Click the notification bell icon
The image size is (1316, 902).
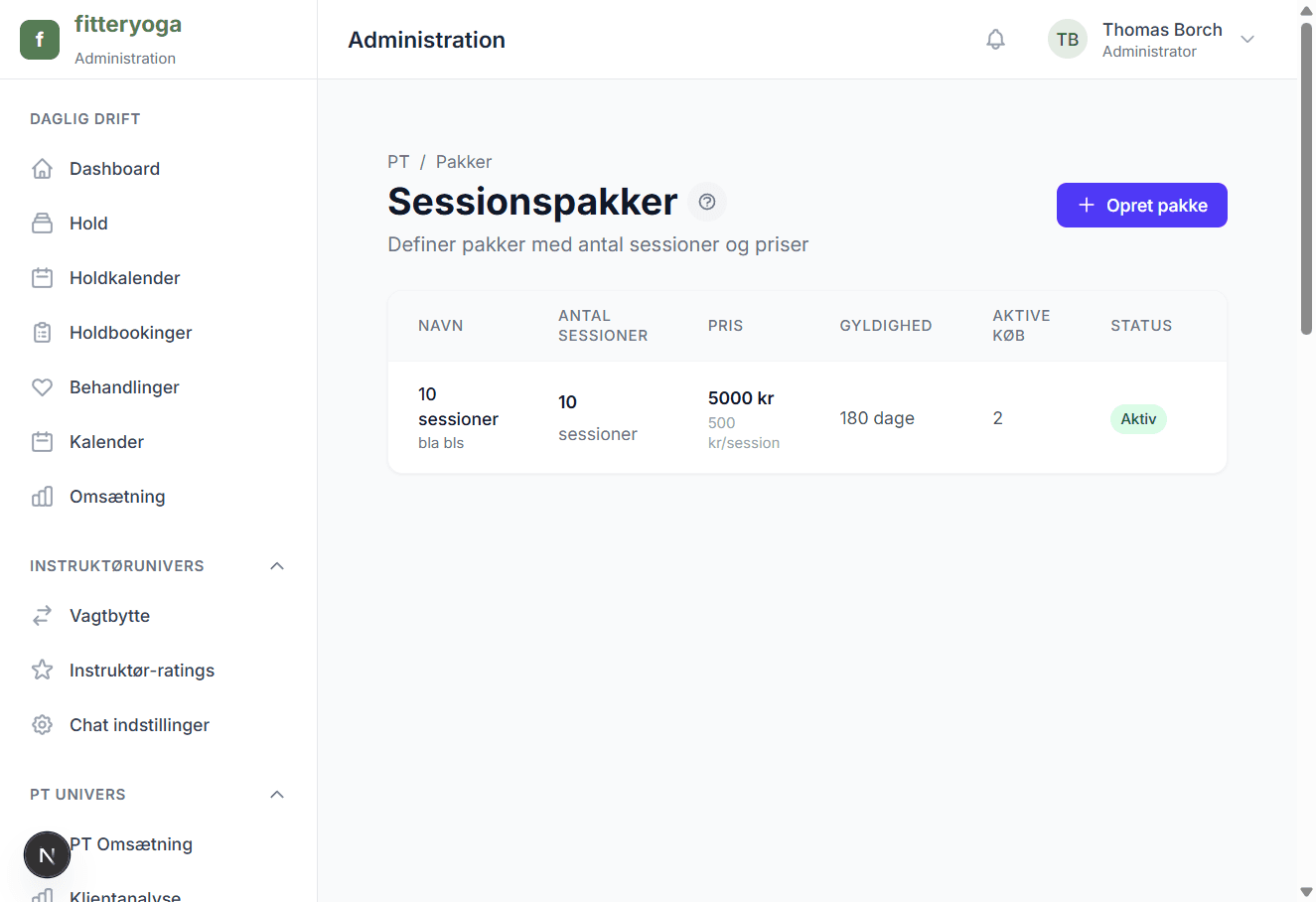click(x=995, y=39)
